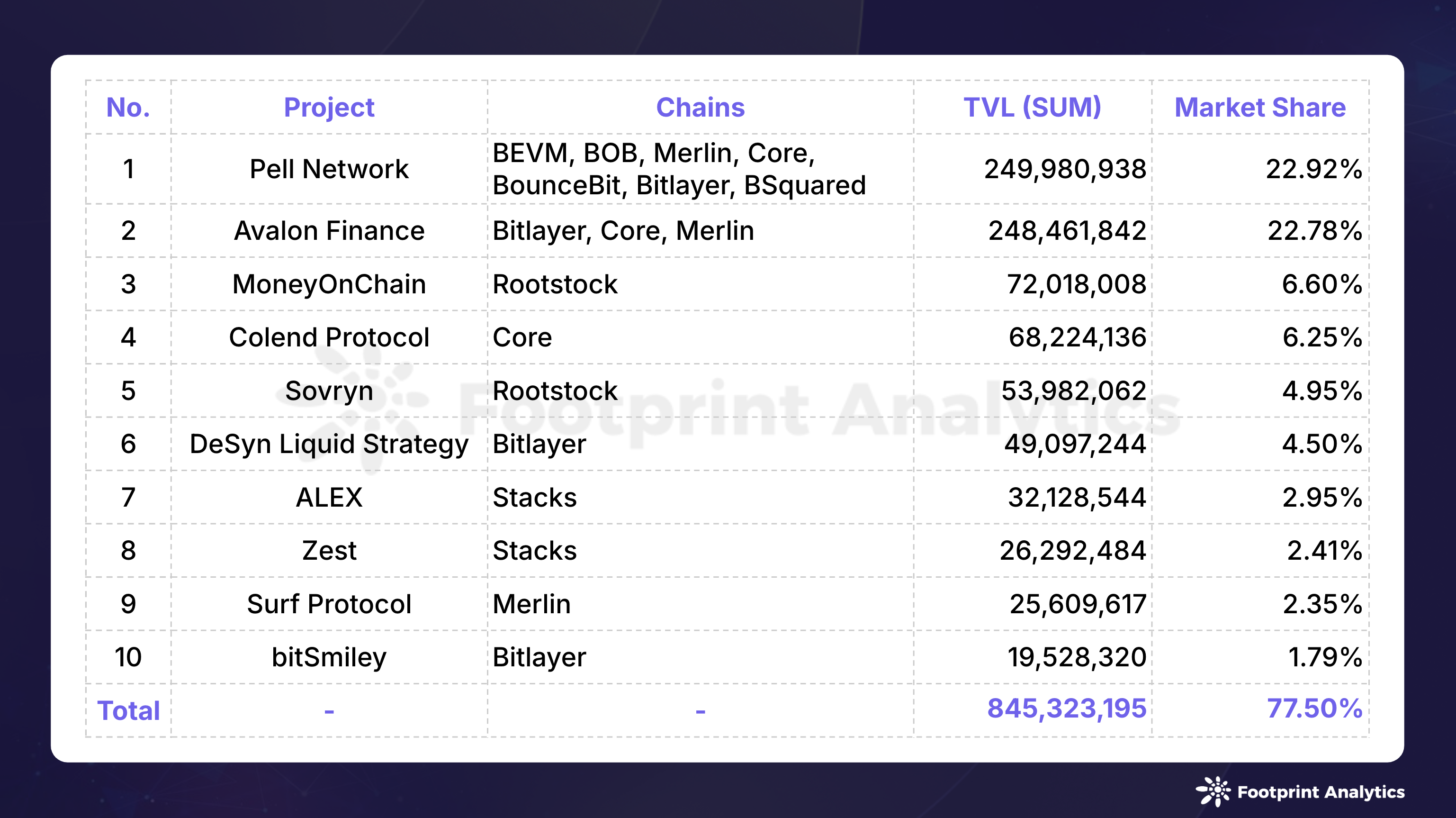Screen dimensions: 1456x818
Task: Click the Total row label
Action: tap(128, 710)
